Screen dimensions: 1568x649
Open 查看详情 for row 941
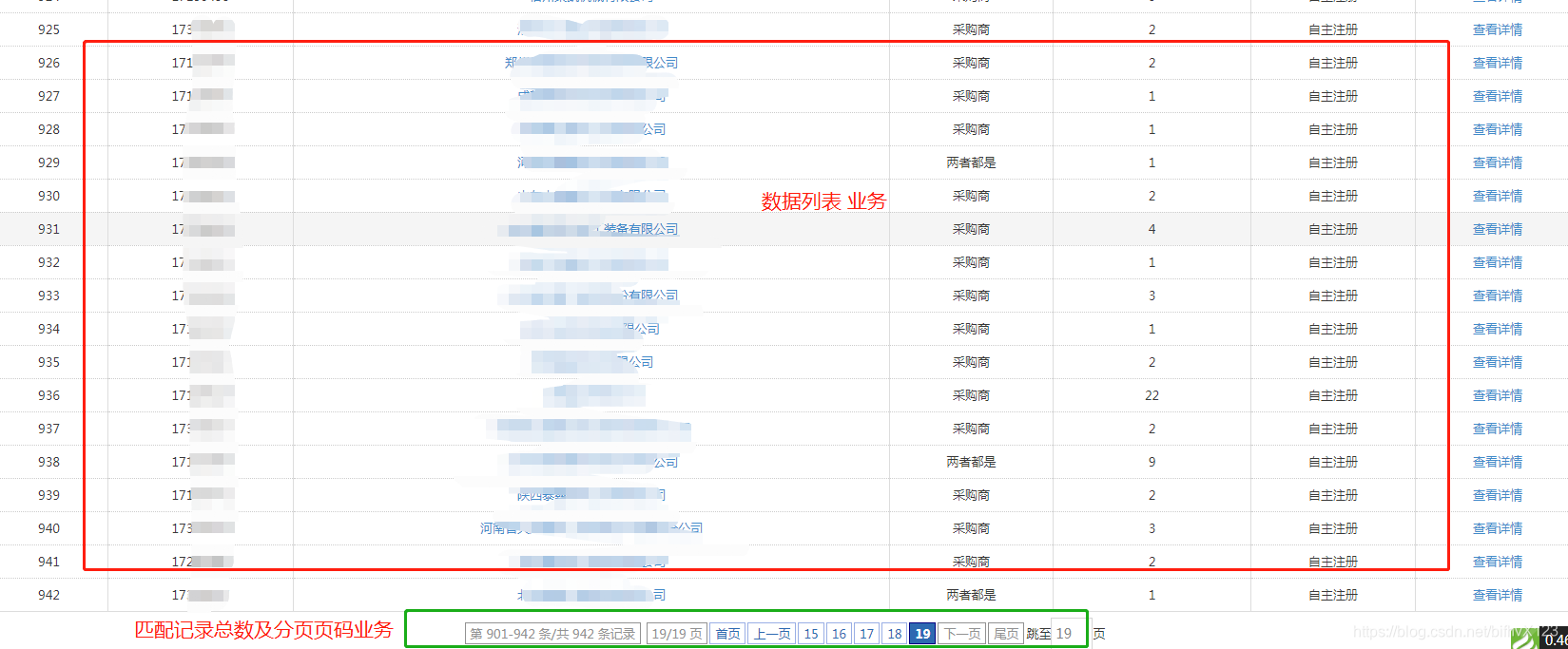click(x=1497, y=562)
